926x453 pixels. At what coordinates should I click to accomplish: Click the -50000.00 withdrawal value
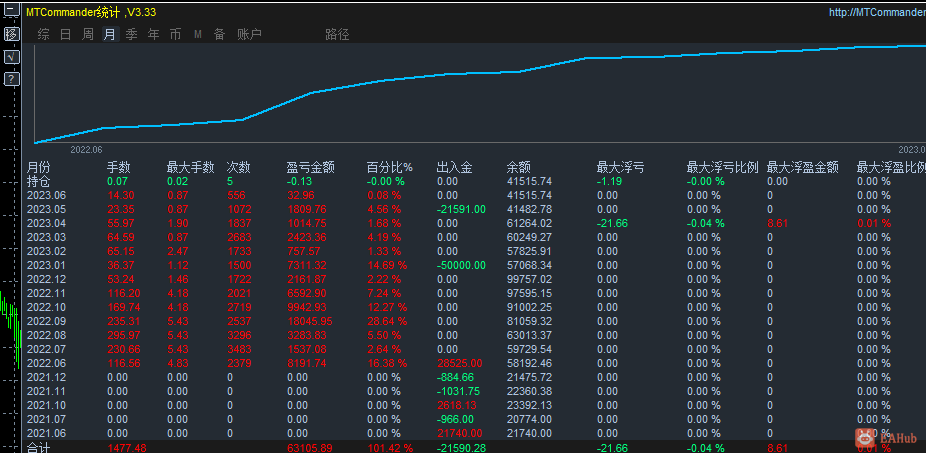461,265
